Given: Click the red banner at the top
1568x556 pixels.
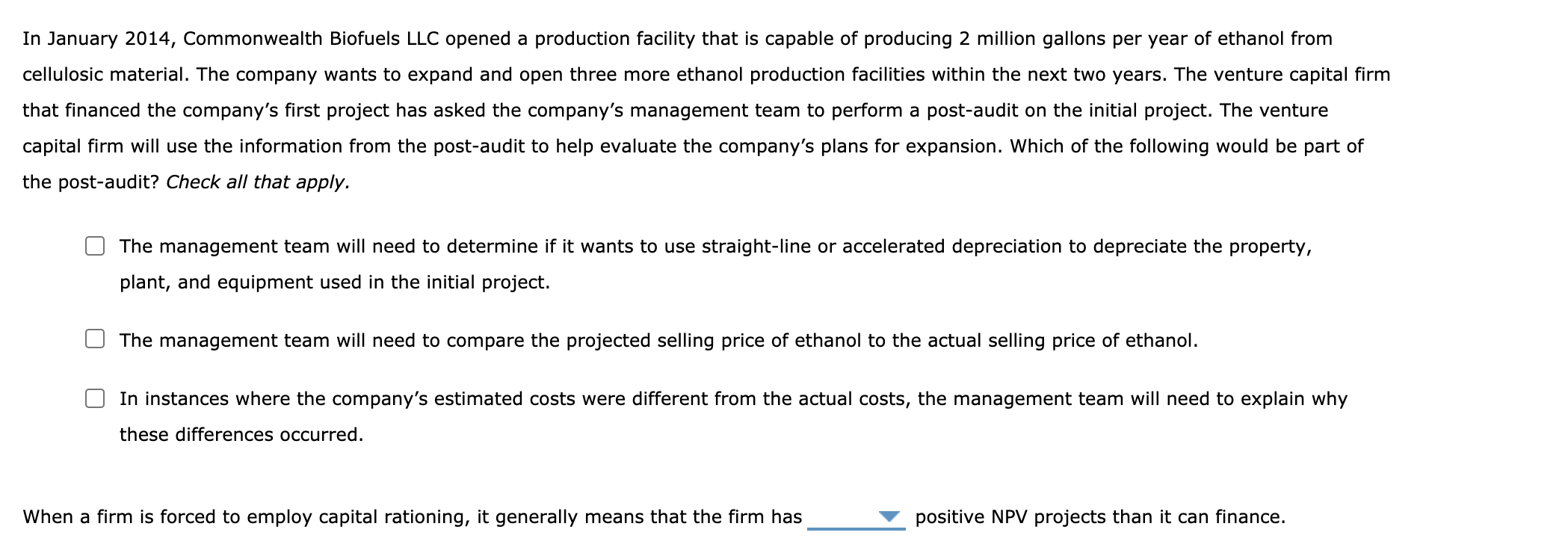Looking at the screenshot, I should [x=784, y=6].
